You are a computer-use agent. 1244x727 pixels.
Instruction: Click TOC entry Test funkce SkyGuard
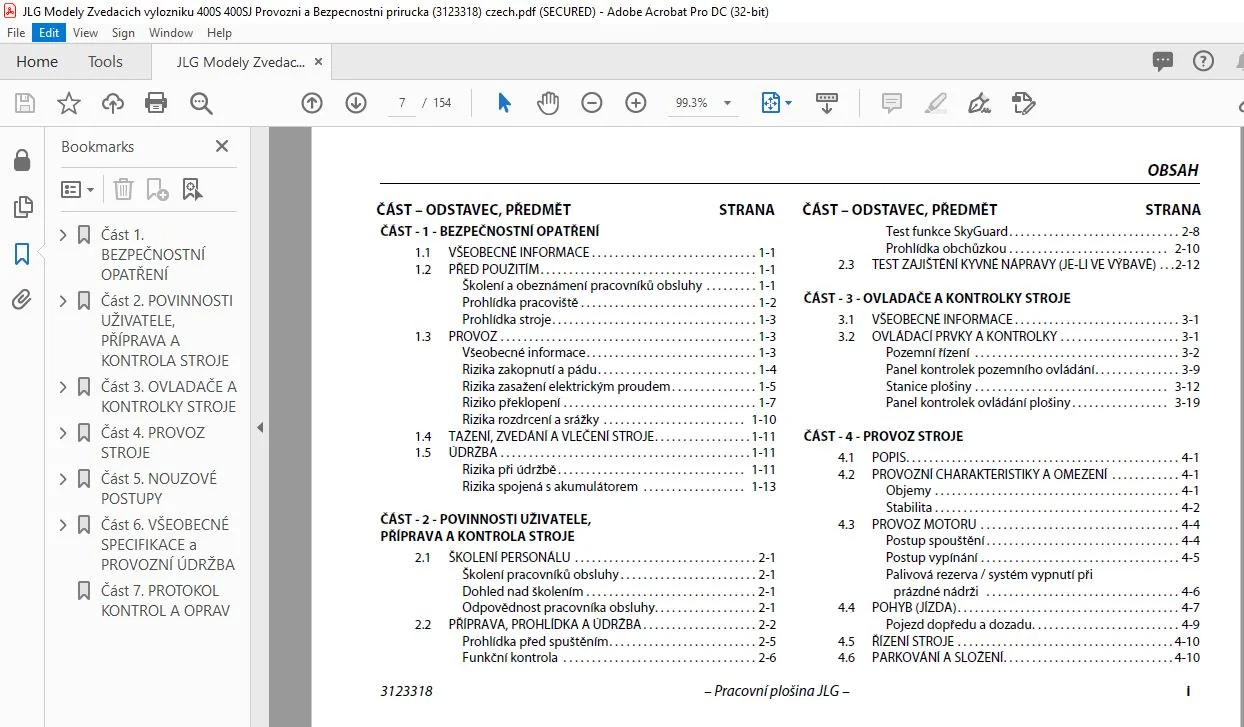click(x=1043, y=232)
